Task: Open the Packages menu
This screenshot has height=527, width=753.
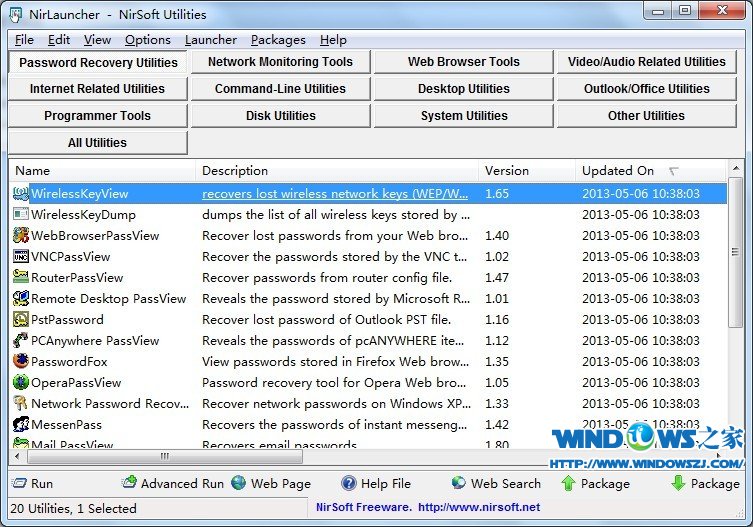Action: (x=278, y=40)
